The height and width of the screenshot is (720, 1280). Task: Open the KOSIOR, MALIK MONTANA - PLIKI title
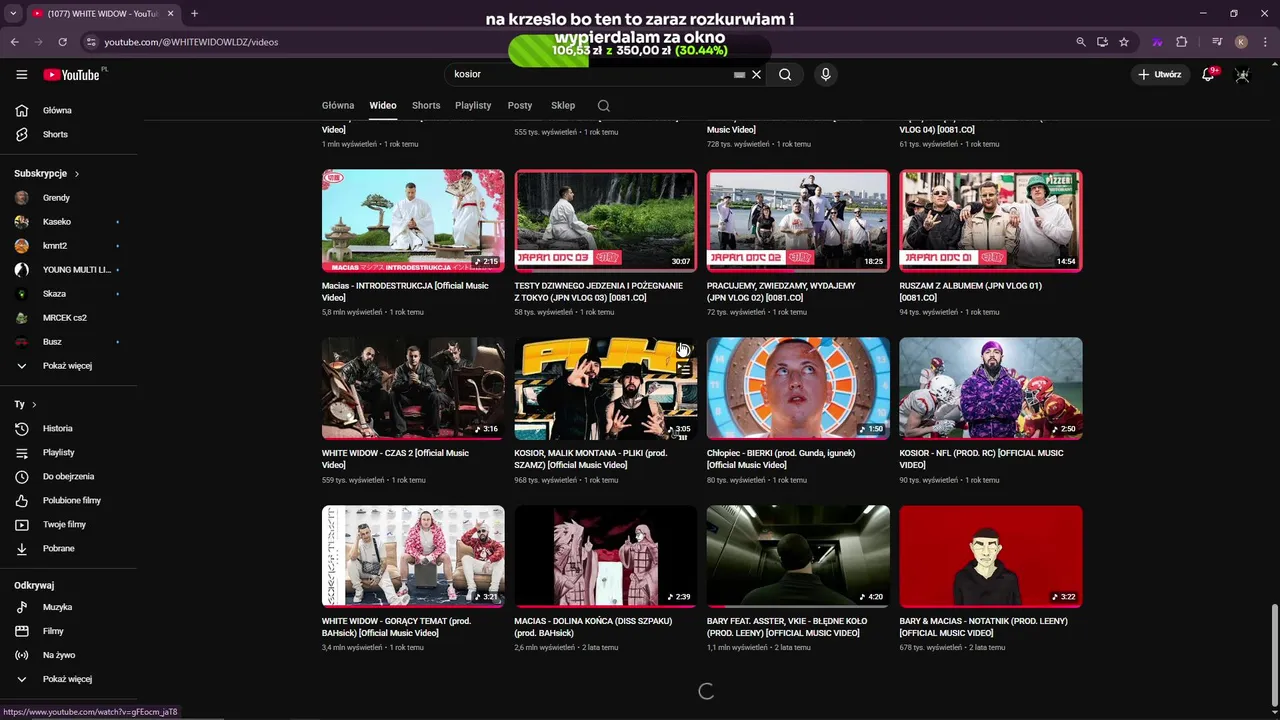click(591, 459)
